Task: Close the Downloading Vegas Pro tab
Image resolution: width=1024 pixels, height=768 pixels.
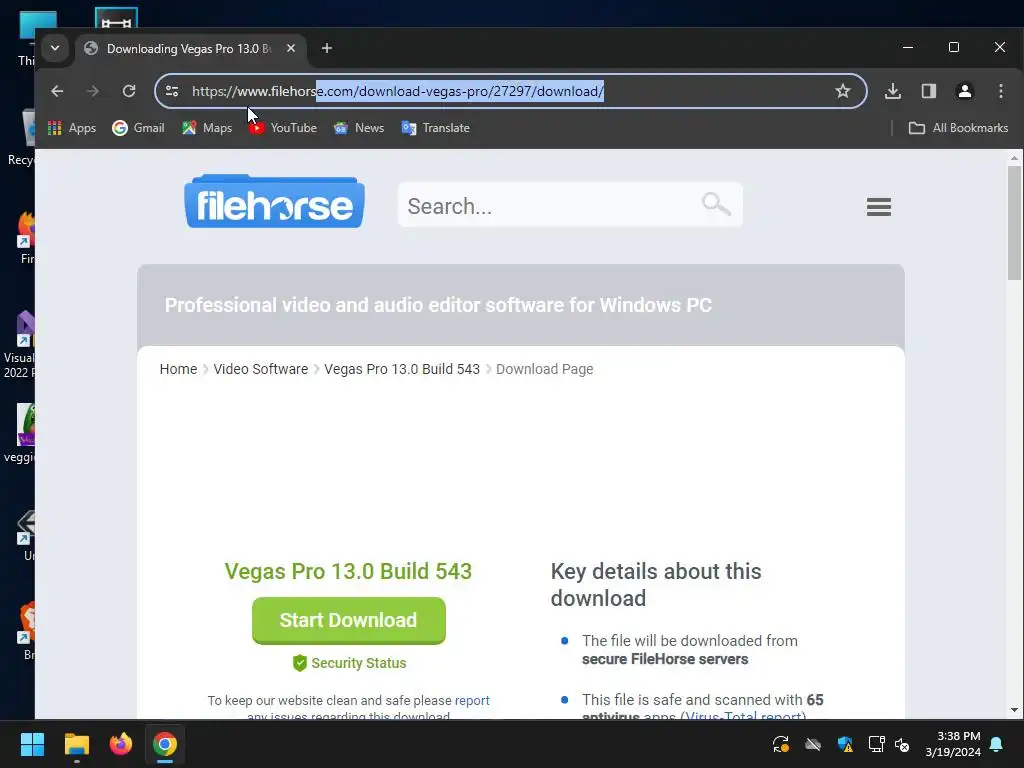Action: point(291,48)
